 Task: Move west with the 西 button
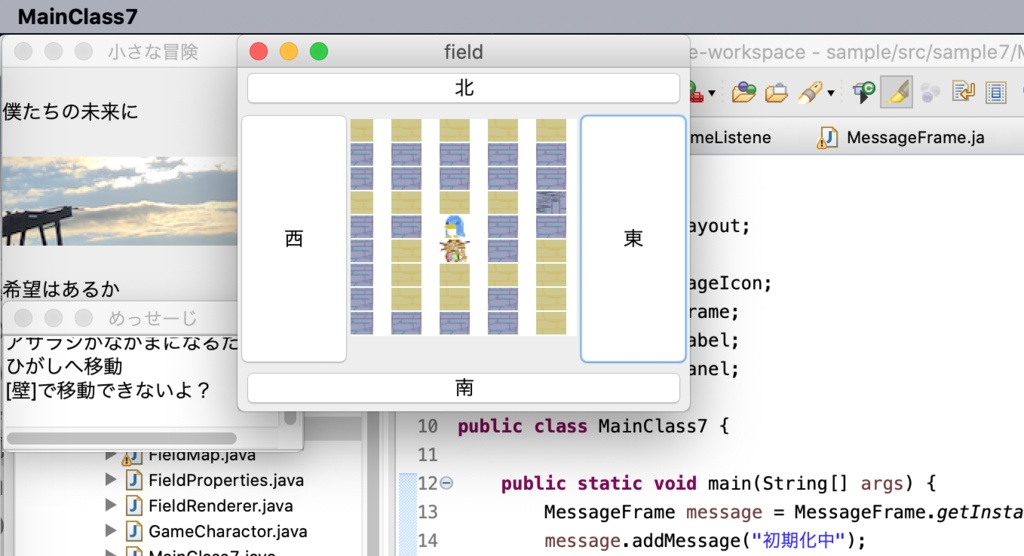coord(294,238)
